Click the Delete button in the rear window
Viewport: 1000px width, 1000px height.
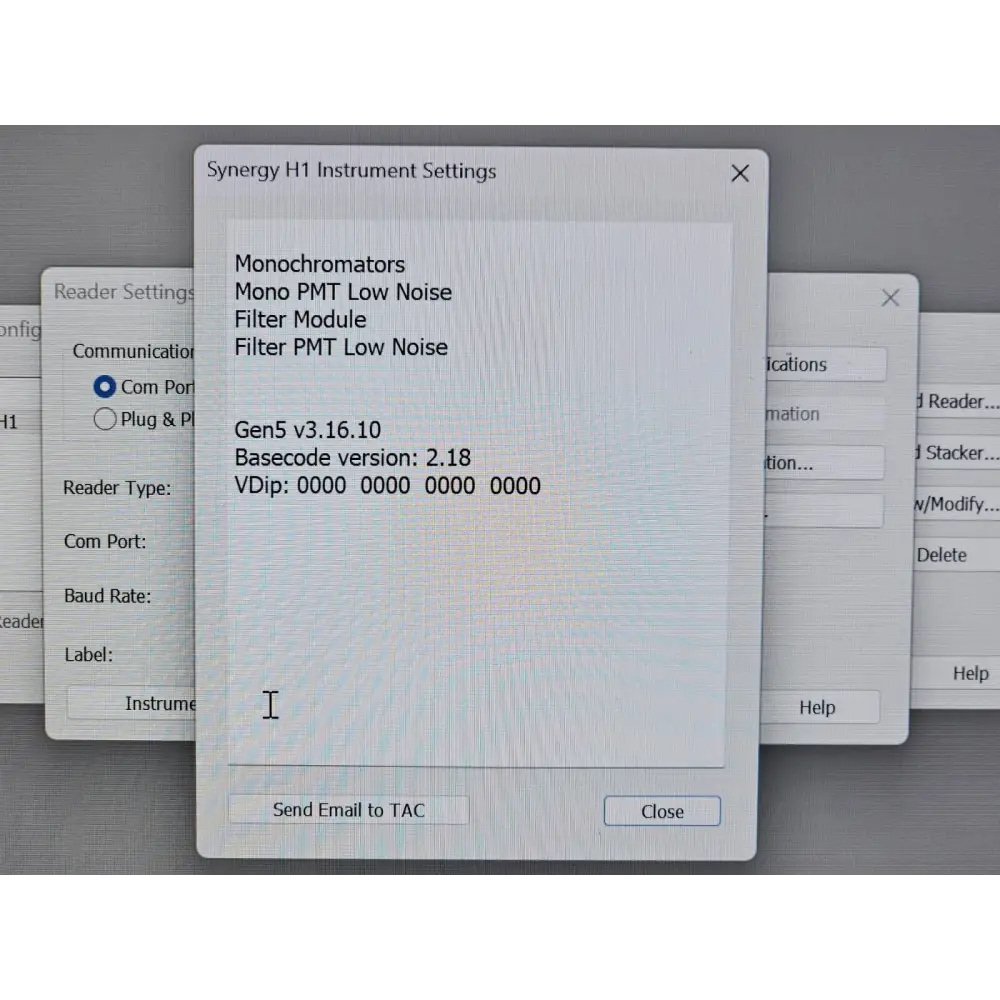tap(957, 555)
